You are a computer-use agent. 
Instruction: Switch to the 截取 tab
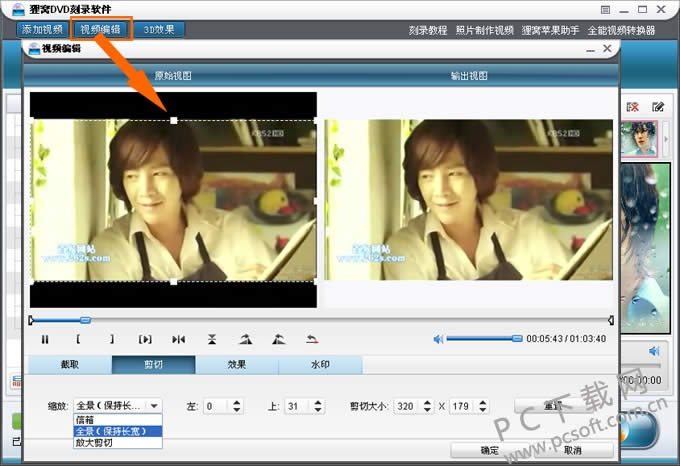point(70,365)
